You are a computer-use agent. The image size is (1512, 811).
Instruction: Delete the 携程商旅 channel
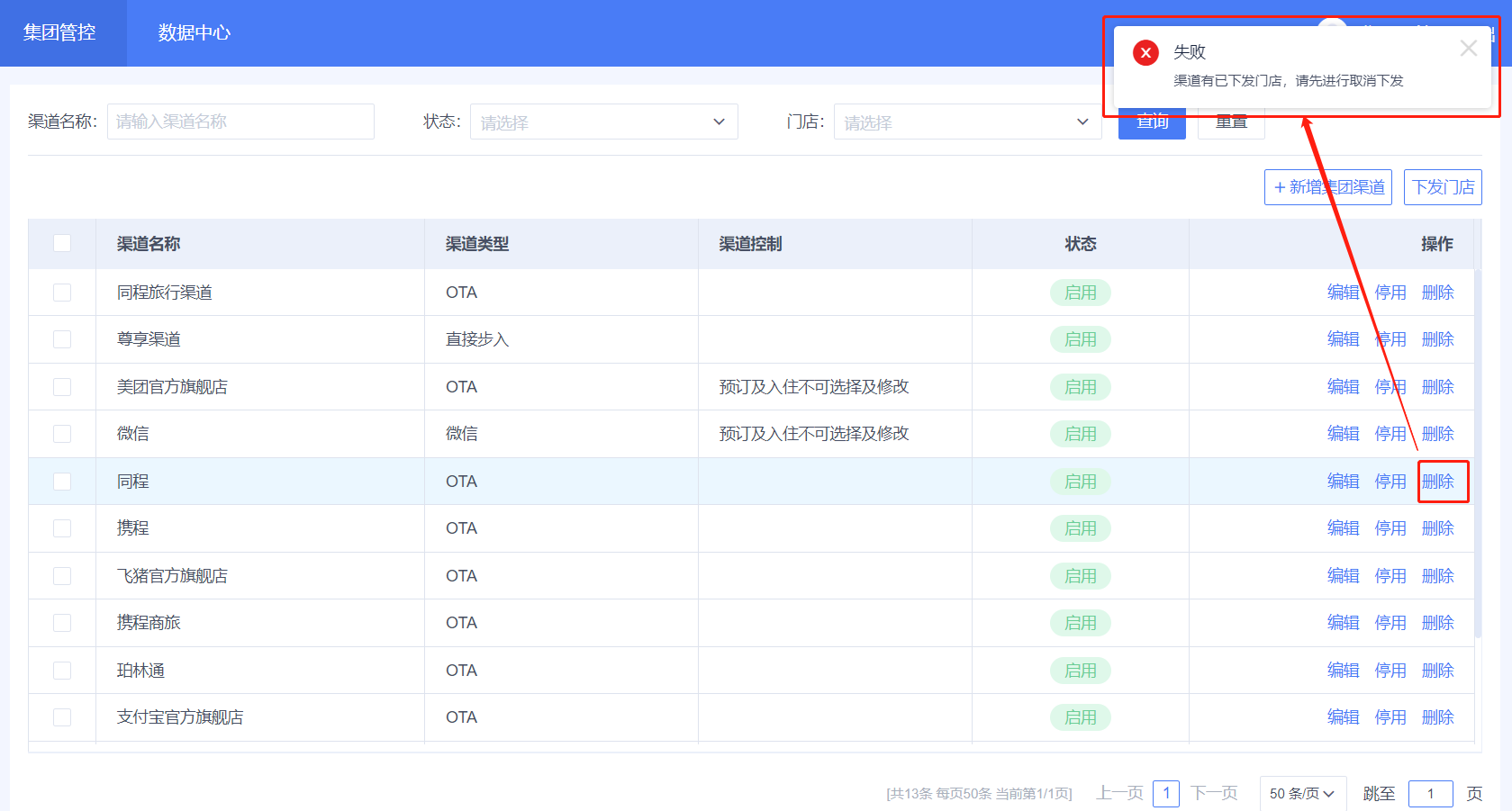(1438, 623)
